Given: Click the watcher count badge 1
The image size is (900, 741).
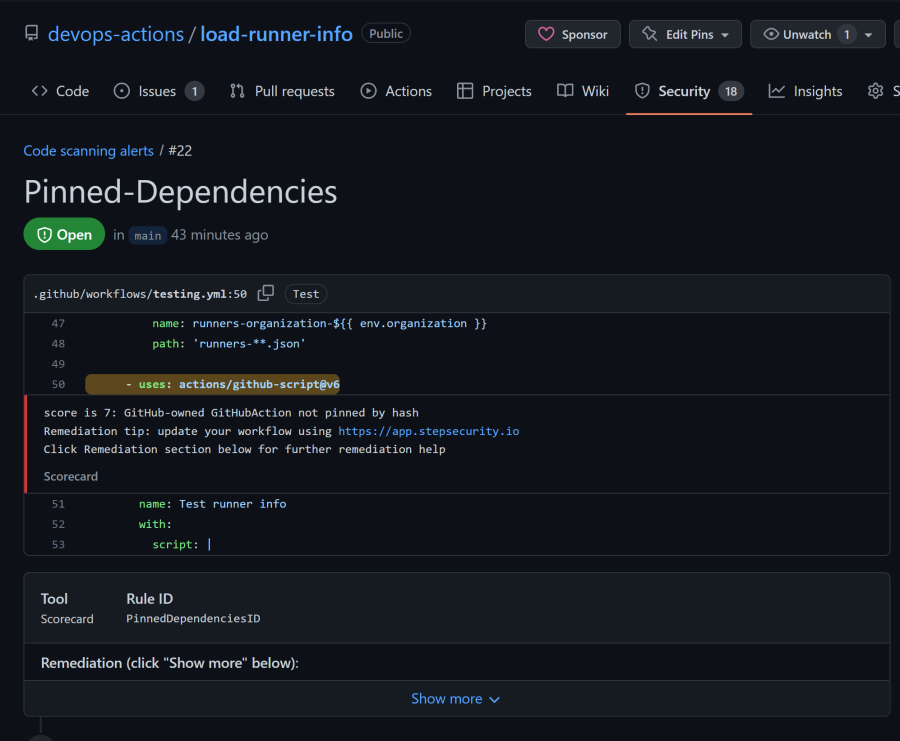Looking at the screenshot, I should coord(846,34).
